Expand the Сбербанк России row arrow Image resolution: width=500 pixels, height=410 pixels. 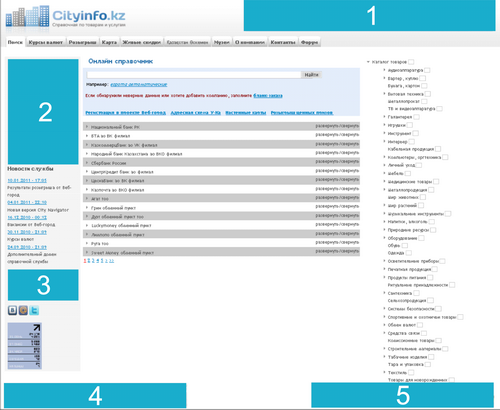[87, 163]
